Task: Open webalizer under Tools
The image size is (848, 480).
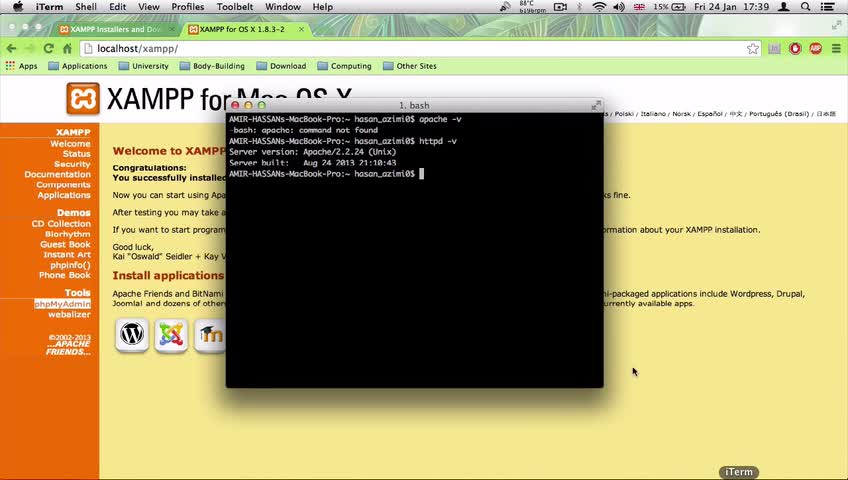Action: click(69, 315)
